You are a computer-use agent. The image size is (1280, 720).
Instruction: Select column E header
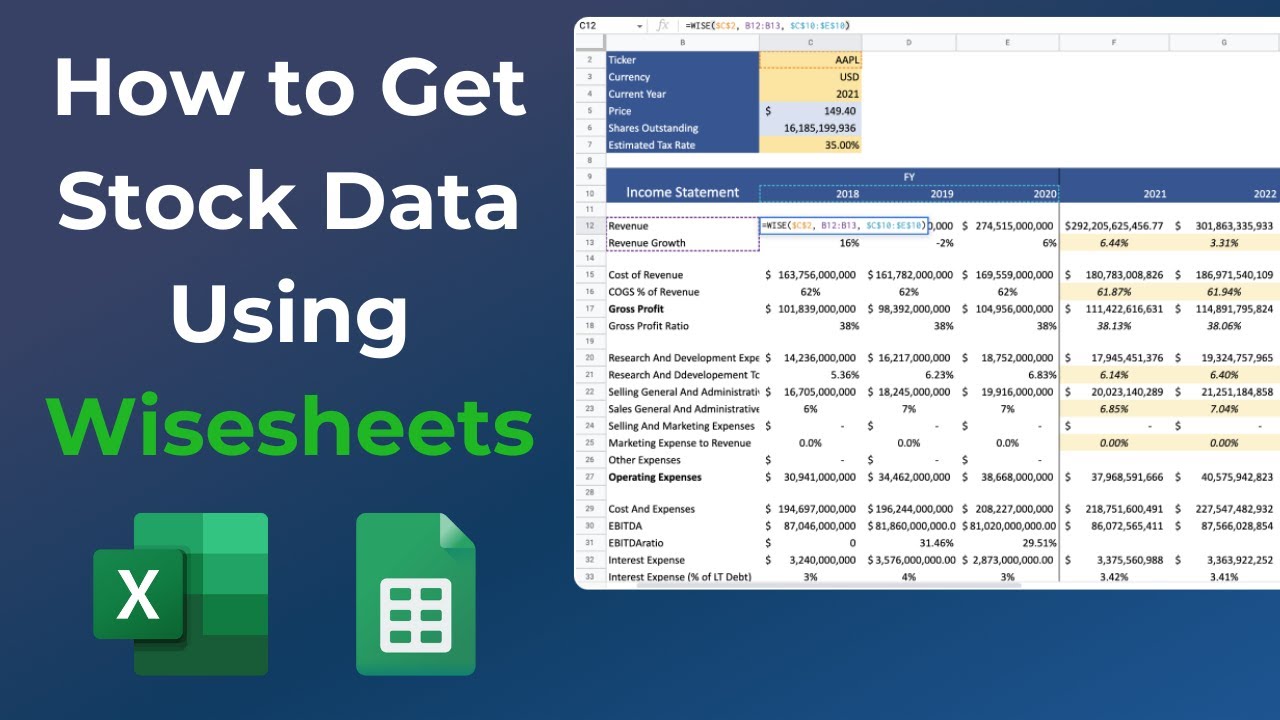coord(1007,42)
